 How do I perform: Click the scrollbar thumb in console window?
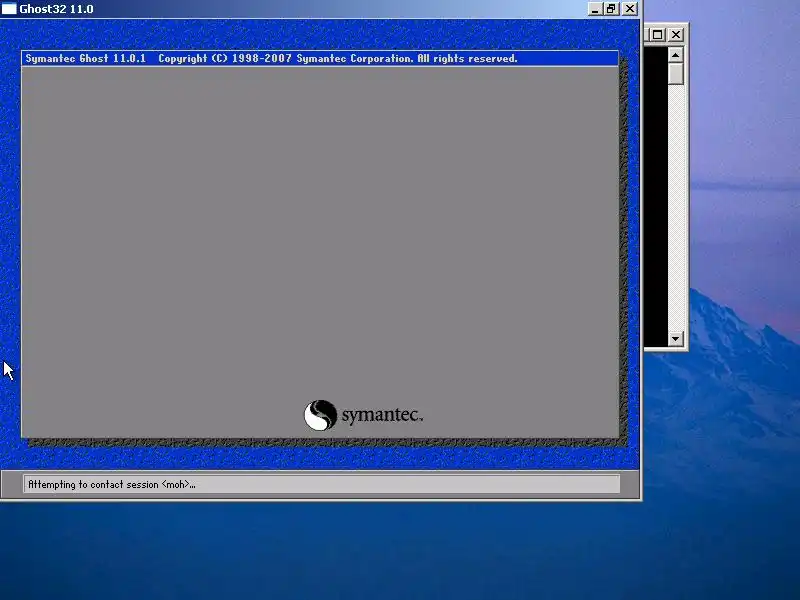tap(676, 73)
